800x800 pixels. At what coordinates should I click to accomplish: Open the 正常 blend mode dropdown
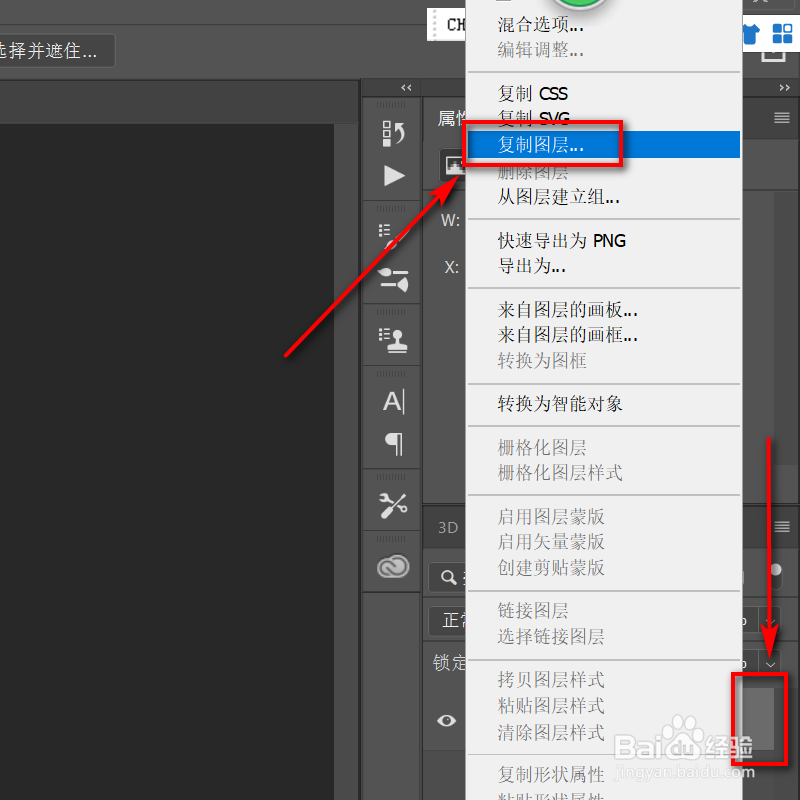[x=449, y=620]
